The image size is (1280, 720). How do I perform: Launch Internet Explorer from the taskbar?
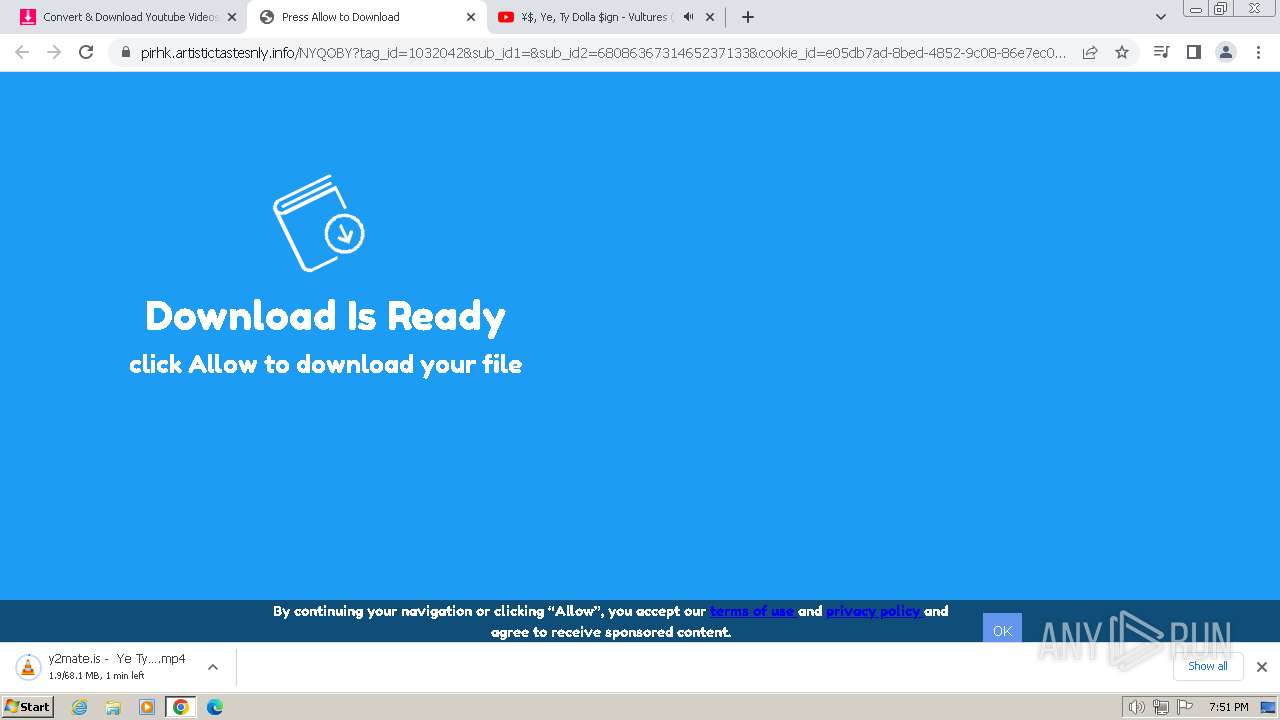pos(79,707)
